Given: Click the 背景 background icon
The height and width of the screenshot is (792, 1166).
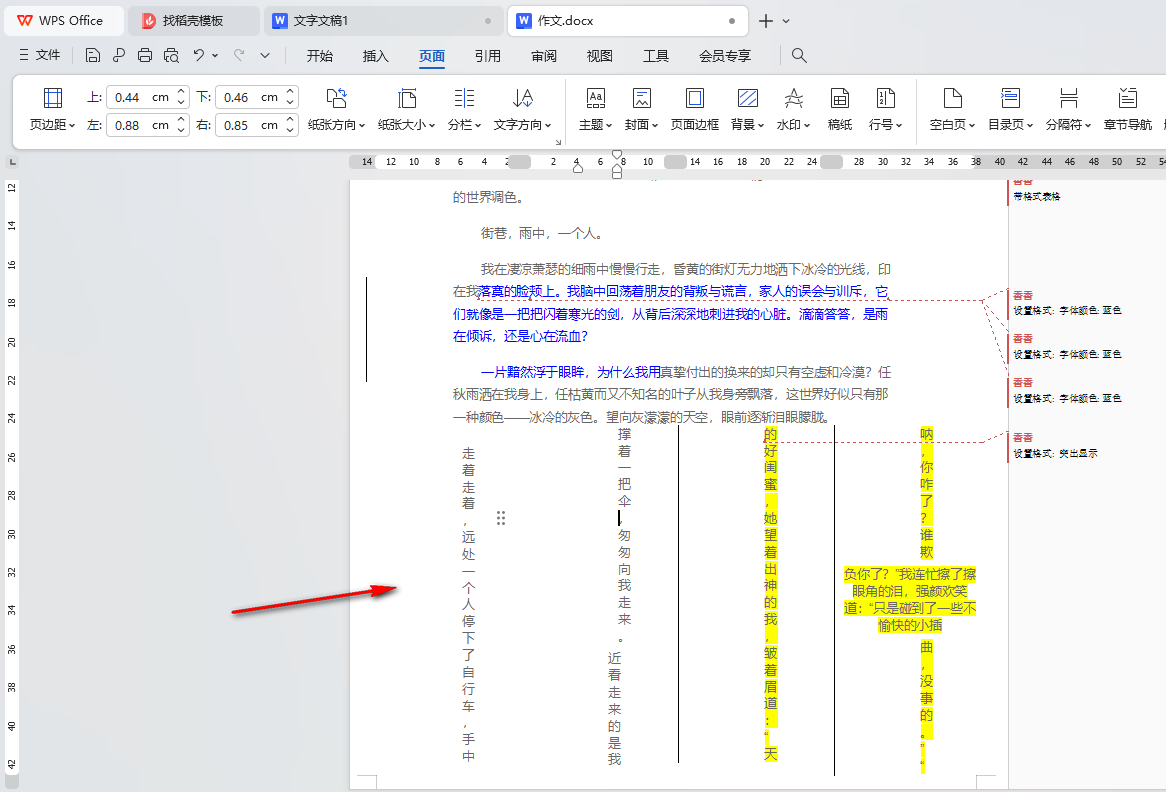Looking at the screenshot, I should click(747, 98).
